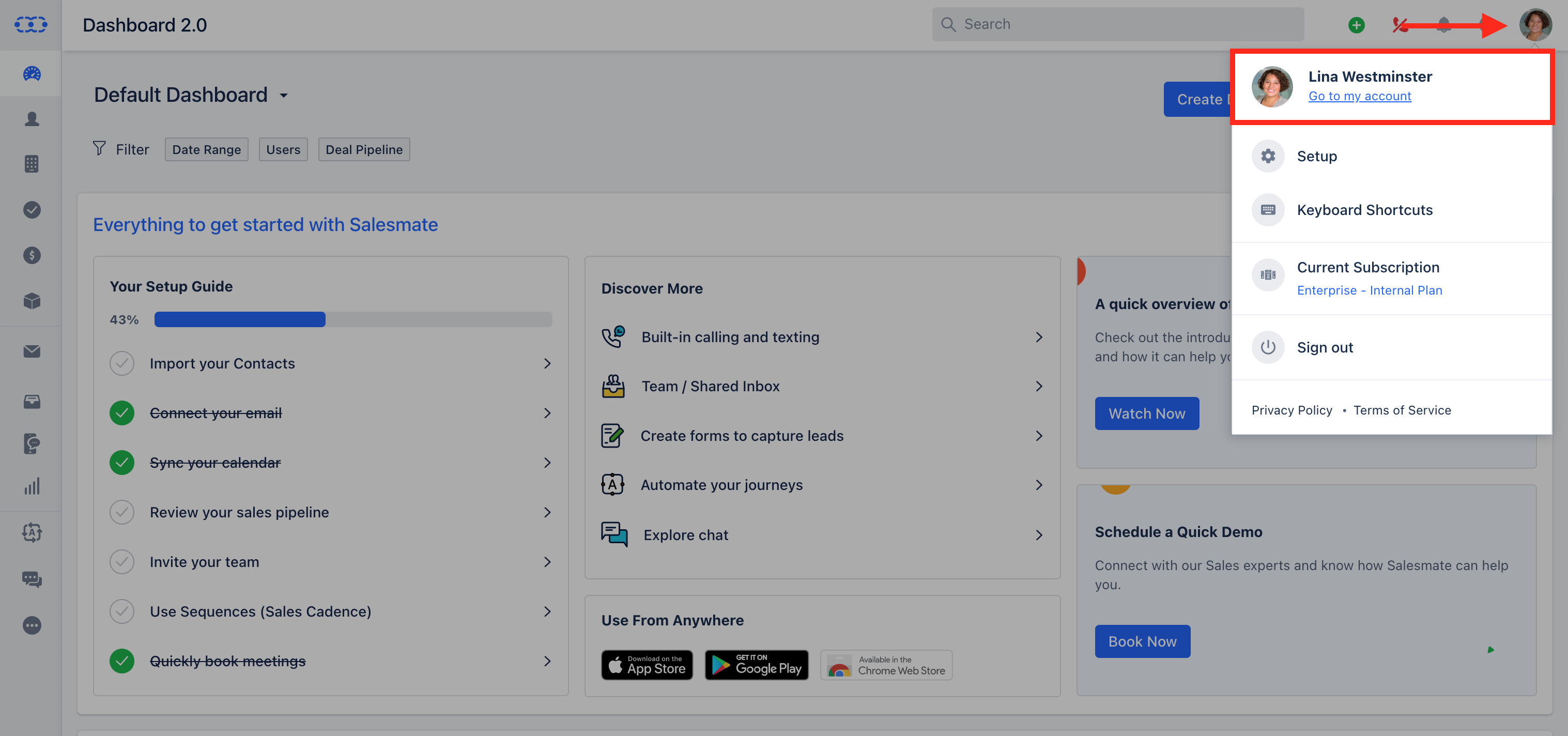Click the Users filter chip
This screenshot has width=1568, height=736.
tap(283, 150)
